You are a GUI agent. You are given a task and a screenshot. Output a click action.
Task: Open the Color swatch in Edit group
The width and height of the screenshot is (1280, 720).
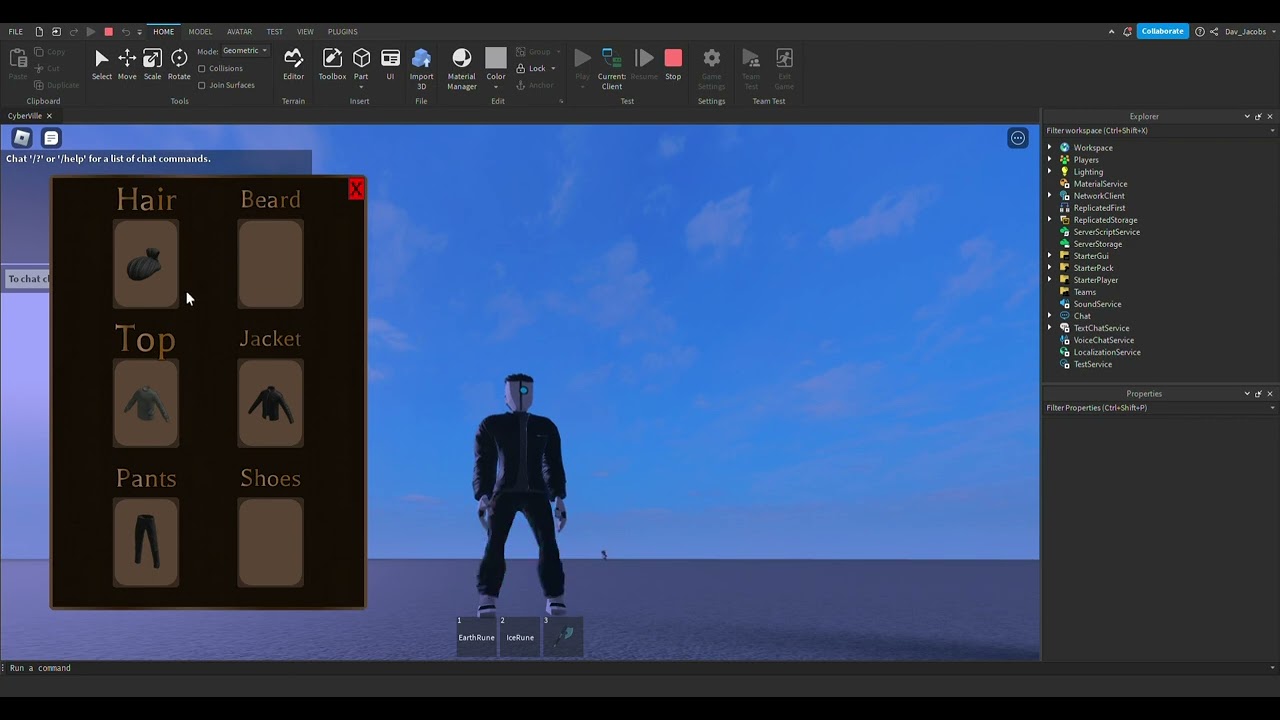click(496, 58)
